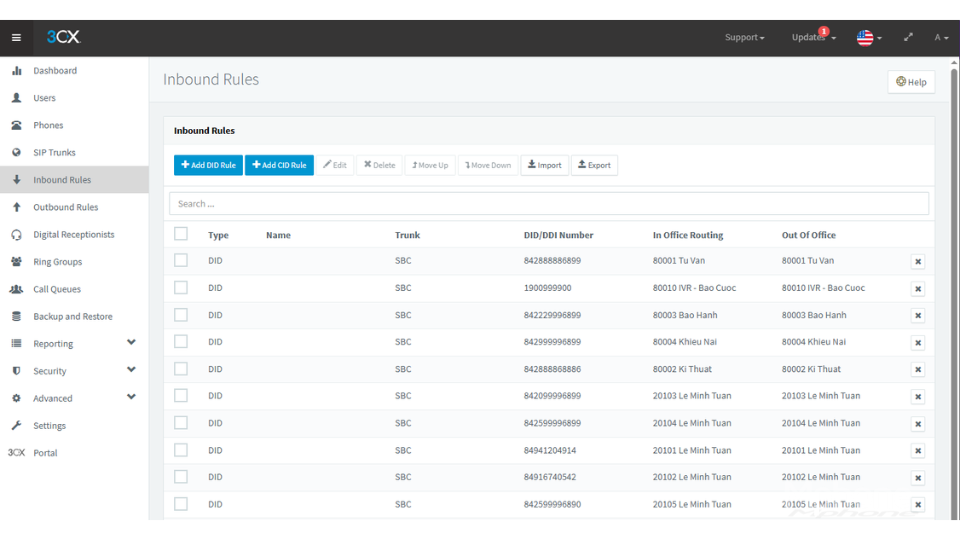
Task: Click the Digital Receptionists headset icon
Action: 17,234
